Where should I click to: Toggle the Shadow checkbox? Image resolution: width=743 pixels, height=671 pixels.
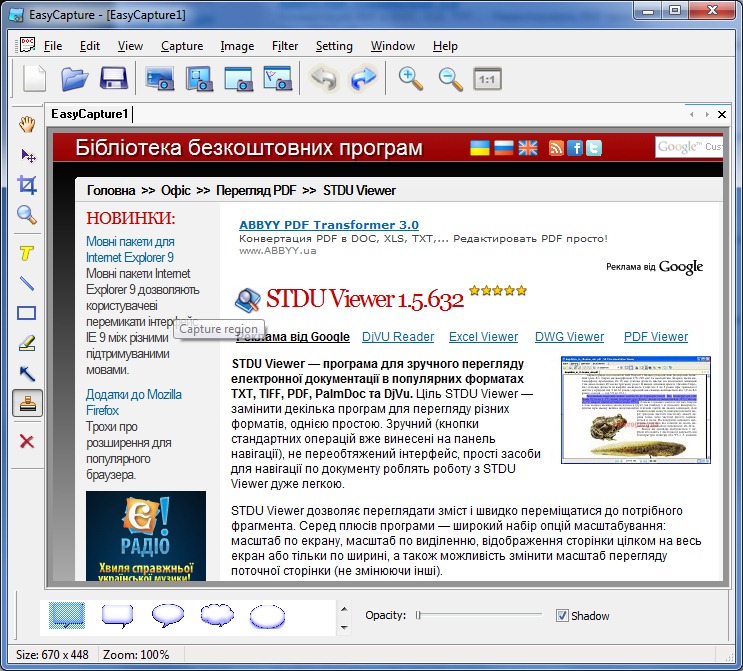click(562, 616)
